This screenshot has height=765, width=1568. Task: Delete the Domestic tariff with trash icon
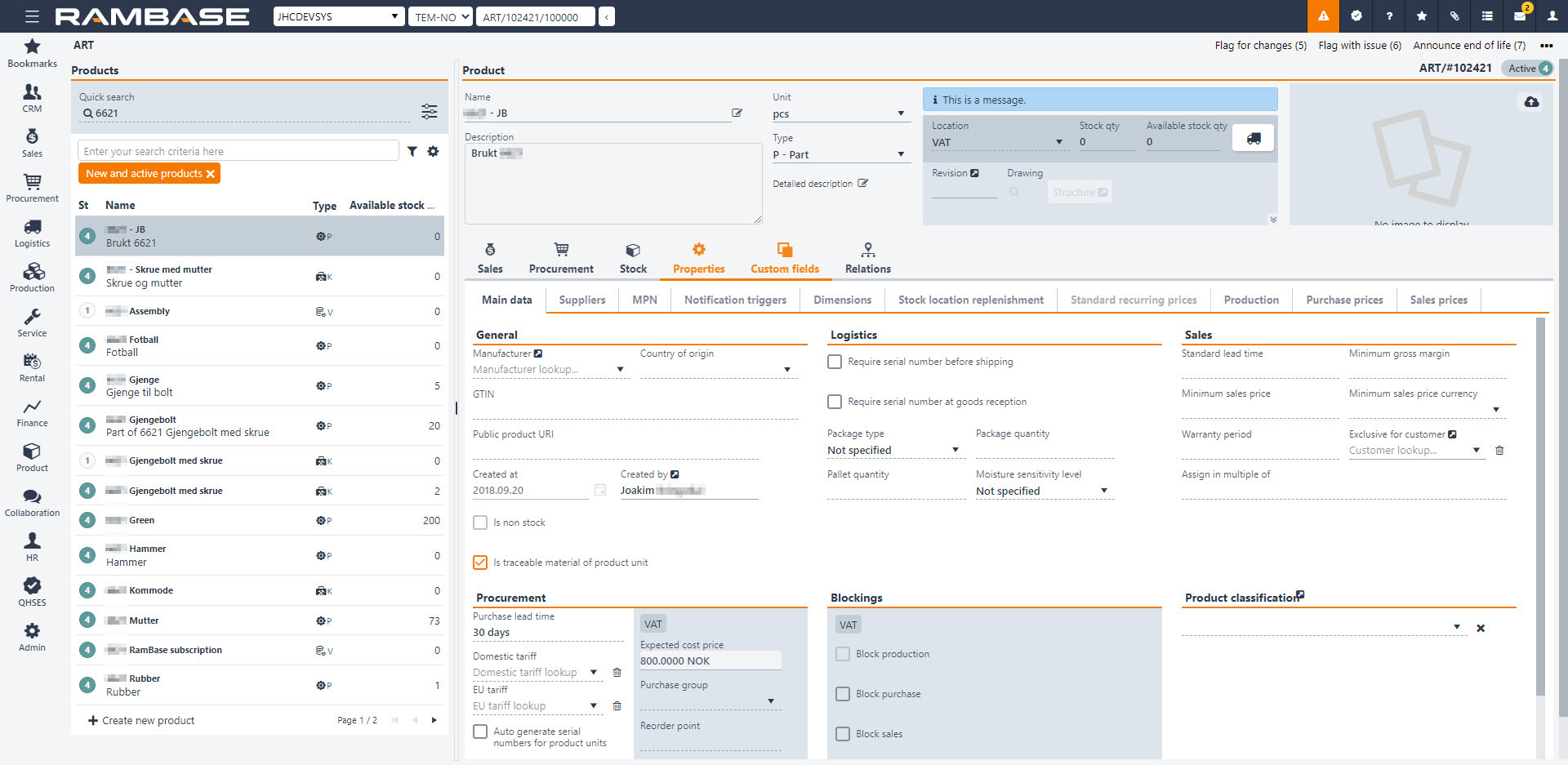617,673
